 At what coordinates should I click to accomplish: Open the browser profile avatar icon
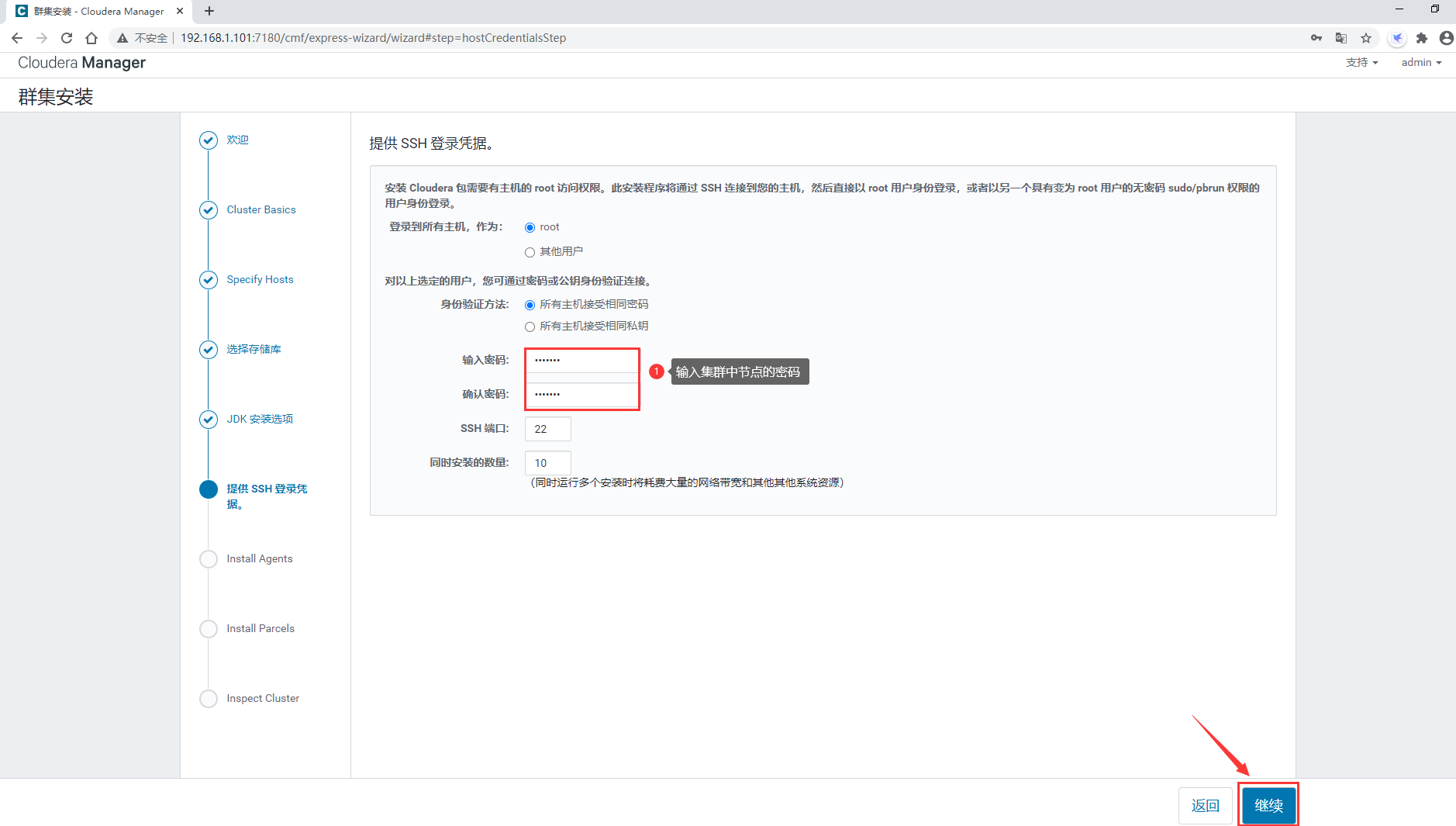coord(1447,38)
